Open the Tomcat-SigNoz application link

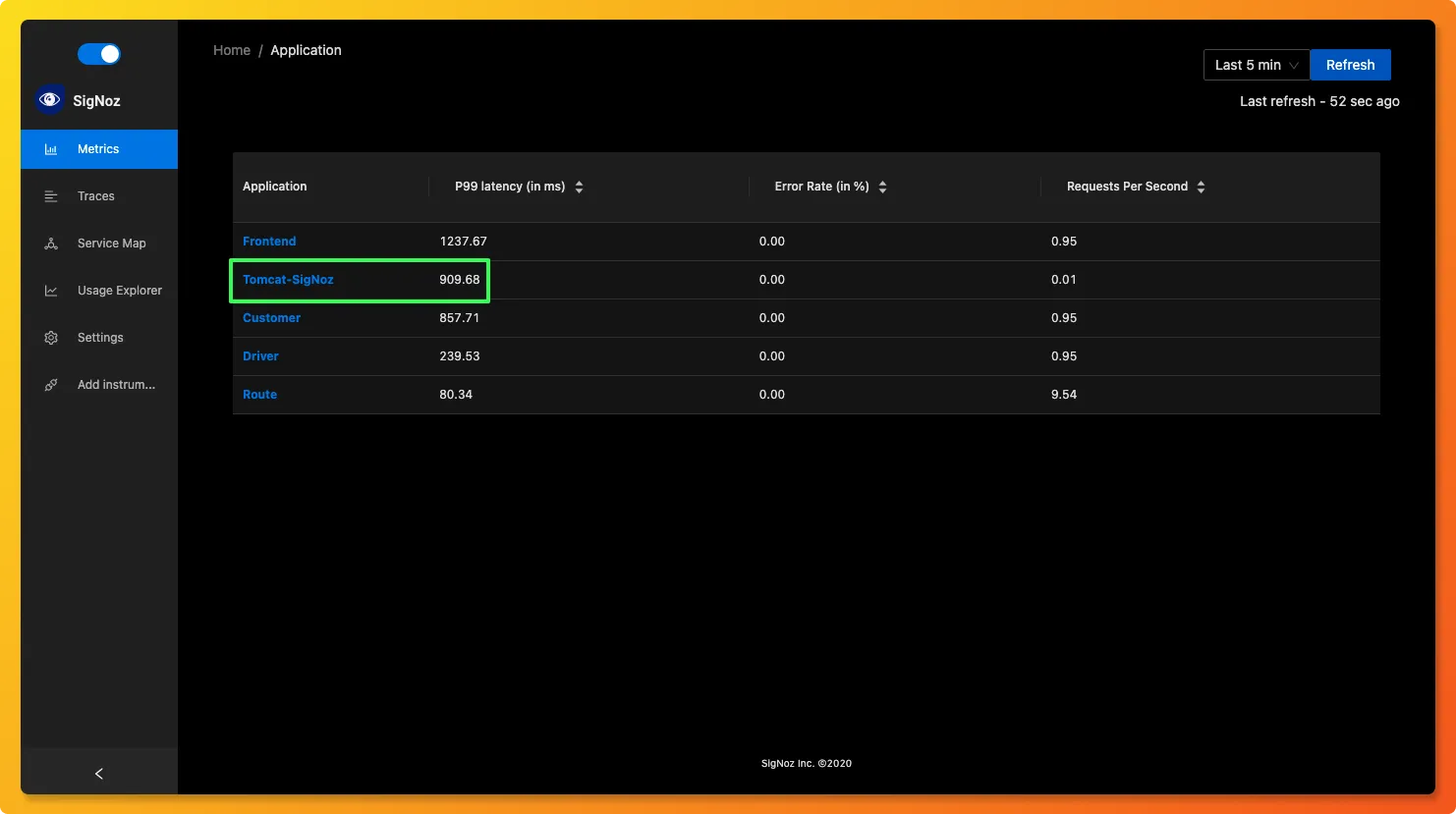(x=288, y=280)
